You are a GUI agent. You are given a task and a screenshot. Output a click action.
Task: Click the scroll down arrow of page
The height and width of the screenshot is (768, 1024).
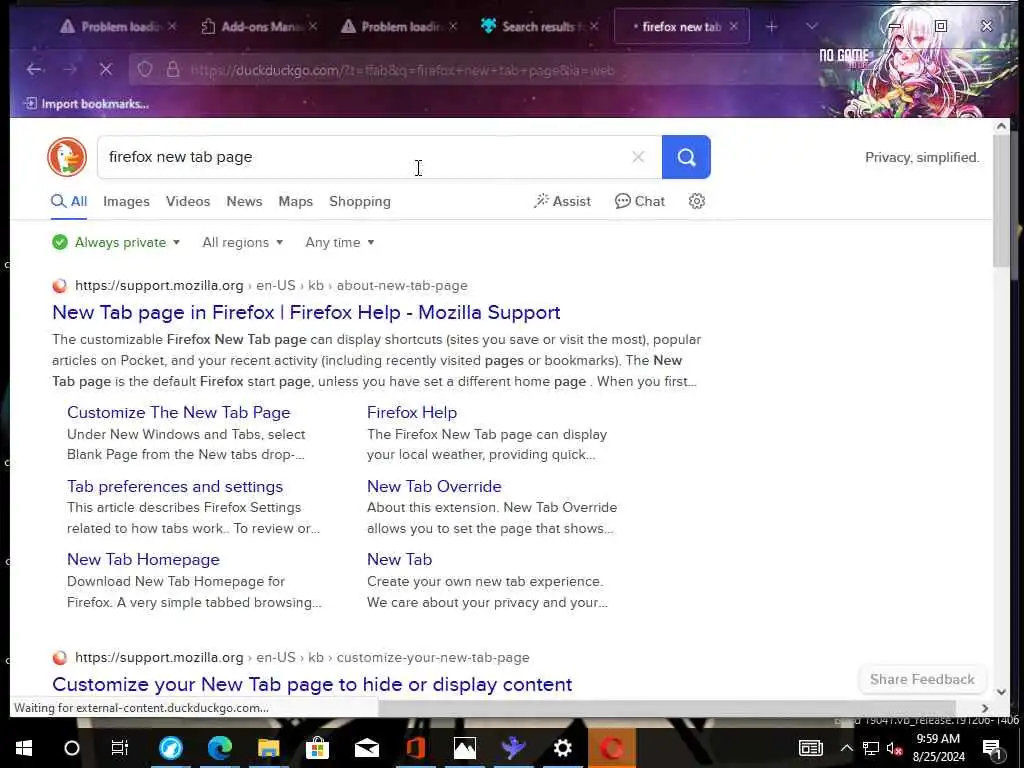pos(1001,692)
